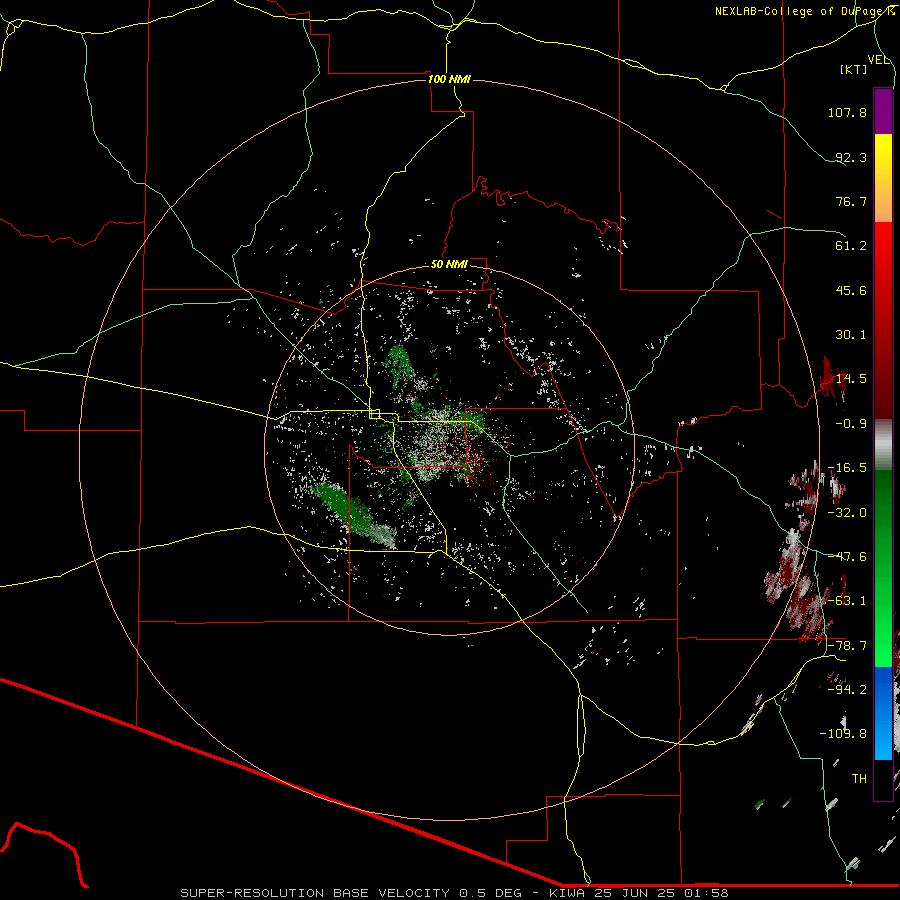
Task: Click the elongated green echo southwest of radar center
Action: pos(352,514)
